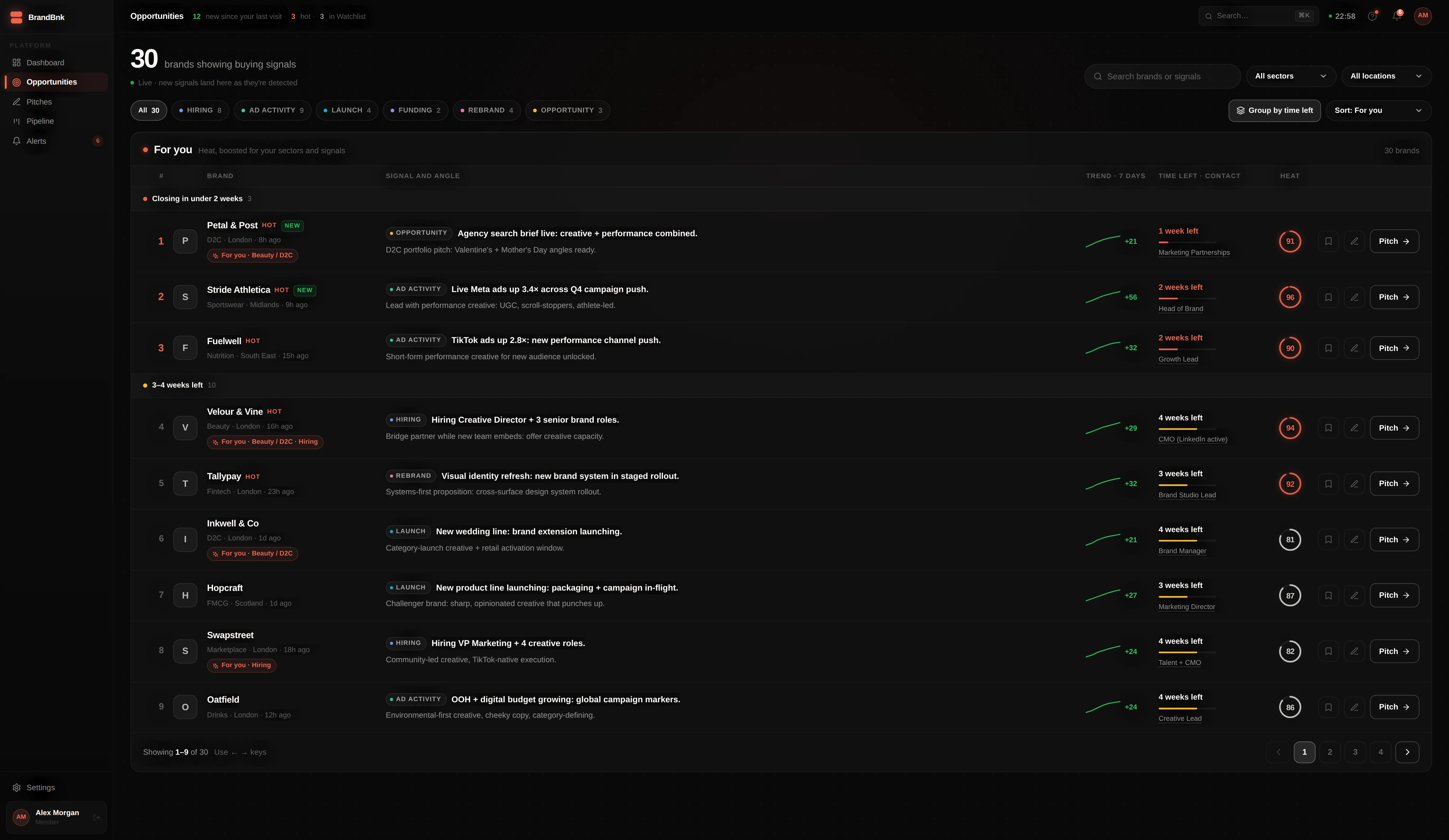The height and width of the screenshot is (840, 1449).
Task: Click the heat score 96 ring
Action: 1290,297
